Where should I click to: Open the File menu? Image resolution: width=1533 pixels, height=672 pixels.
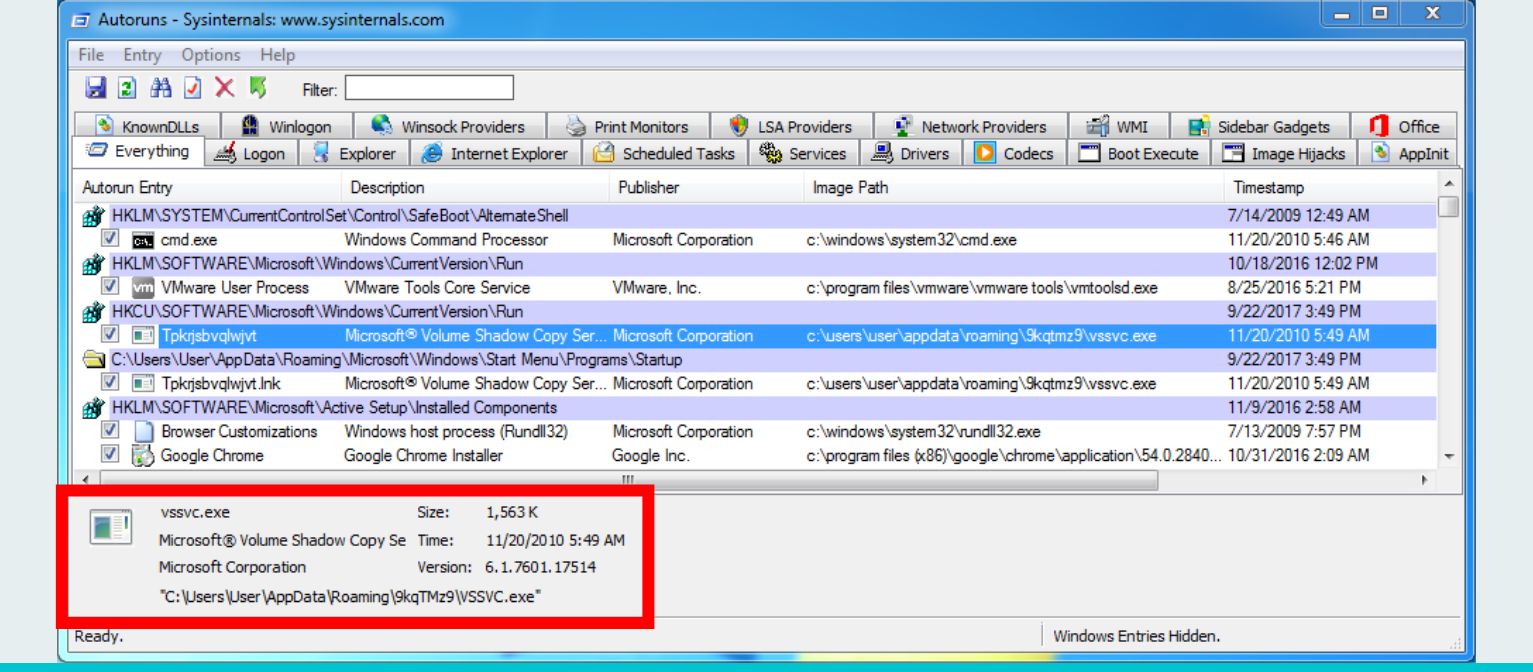tap(91, 55)
